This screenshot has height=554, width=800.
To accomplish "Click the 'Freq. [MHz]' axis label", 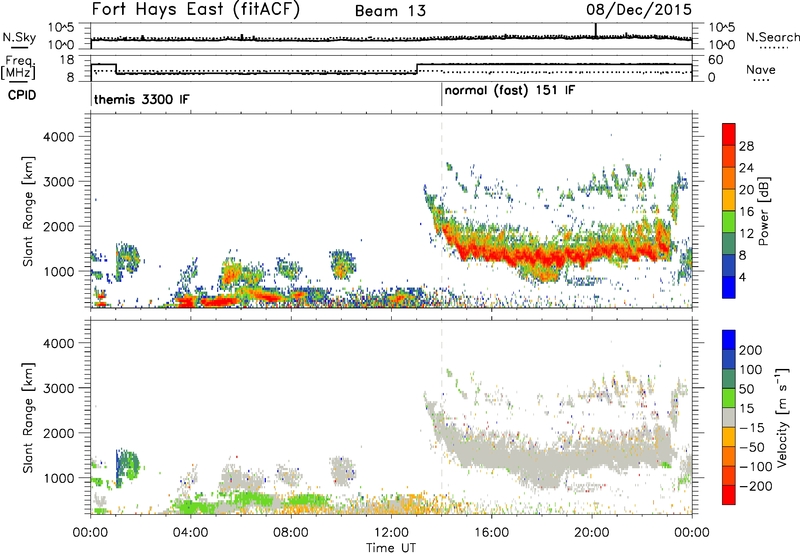I will [x=19, y=68].
